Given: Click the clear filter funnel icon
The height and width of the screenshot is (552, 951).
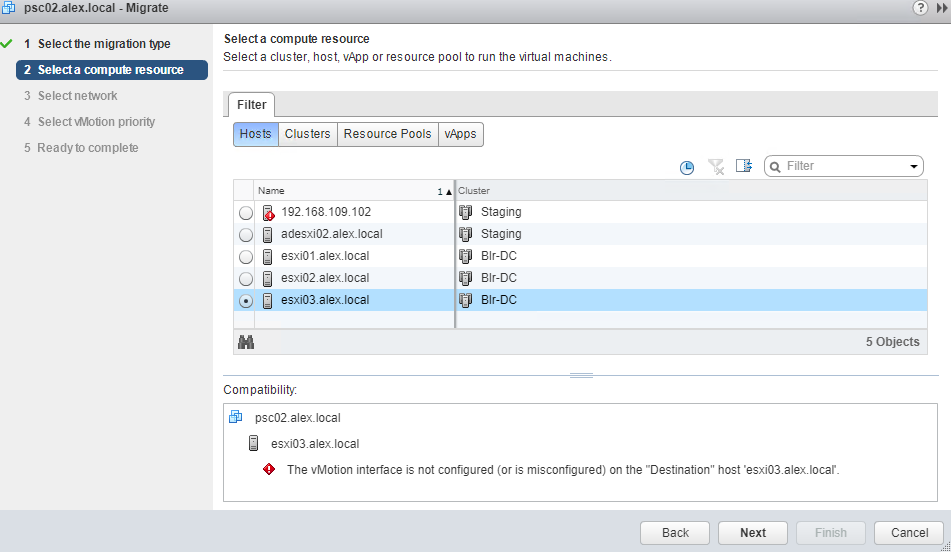Looking at the screenshot, I should coord(716,167).
